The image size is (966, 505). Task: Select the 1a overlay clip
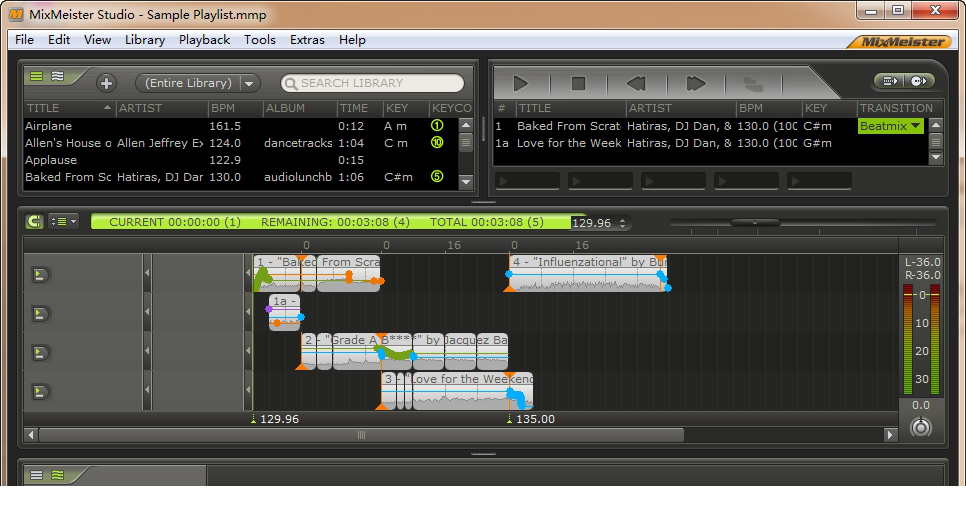click(x=285, y=312)
